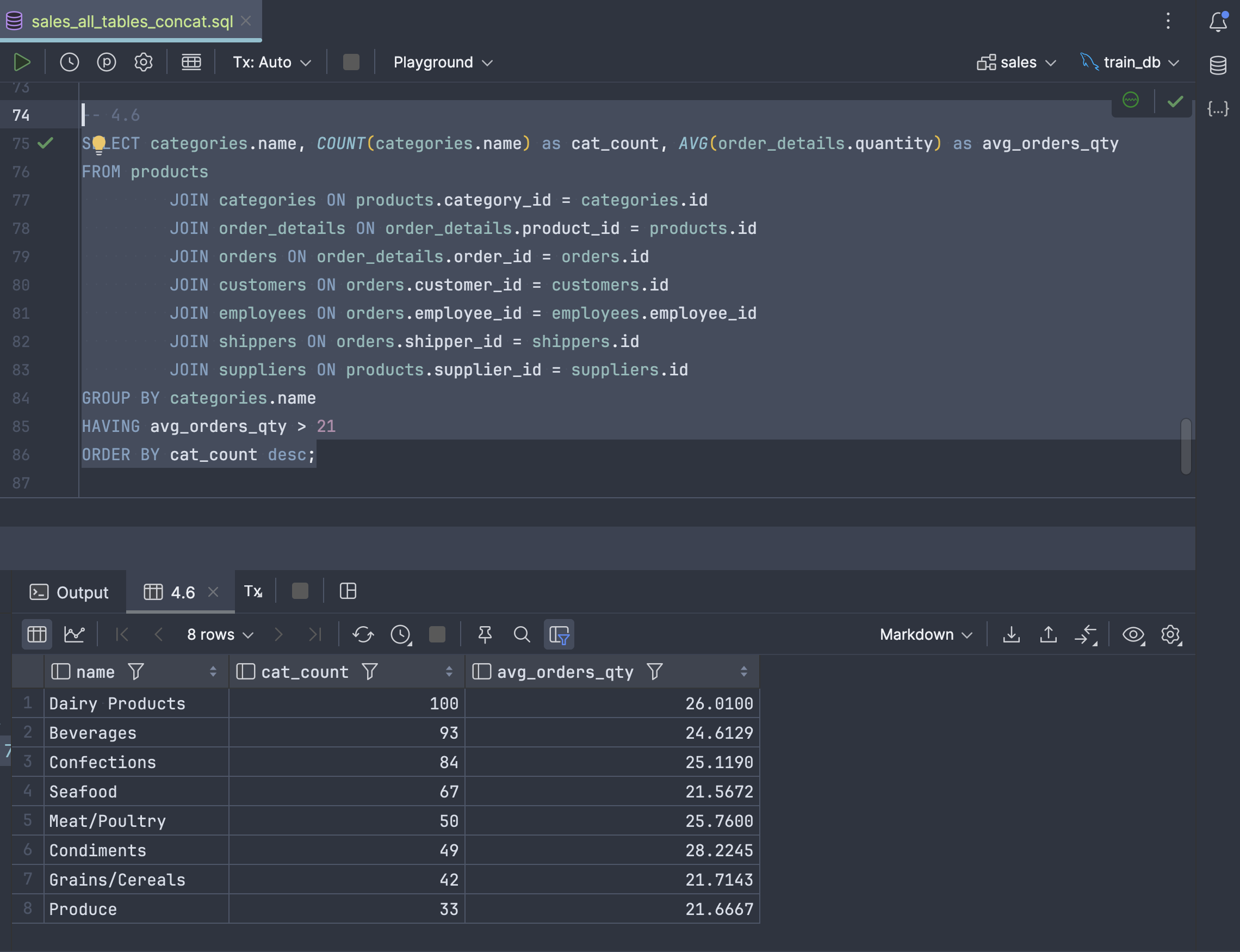
Task: Open query history clock icon in editor toolbar
Action: coord(69,63)
